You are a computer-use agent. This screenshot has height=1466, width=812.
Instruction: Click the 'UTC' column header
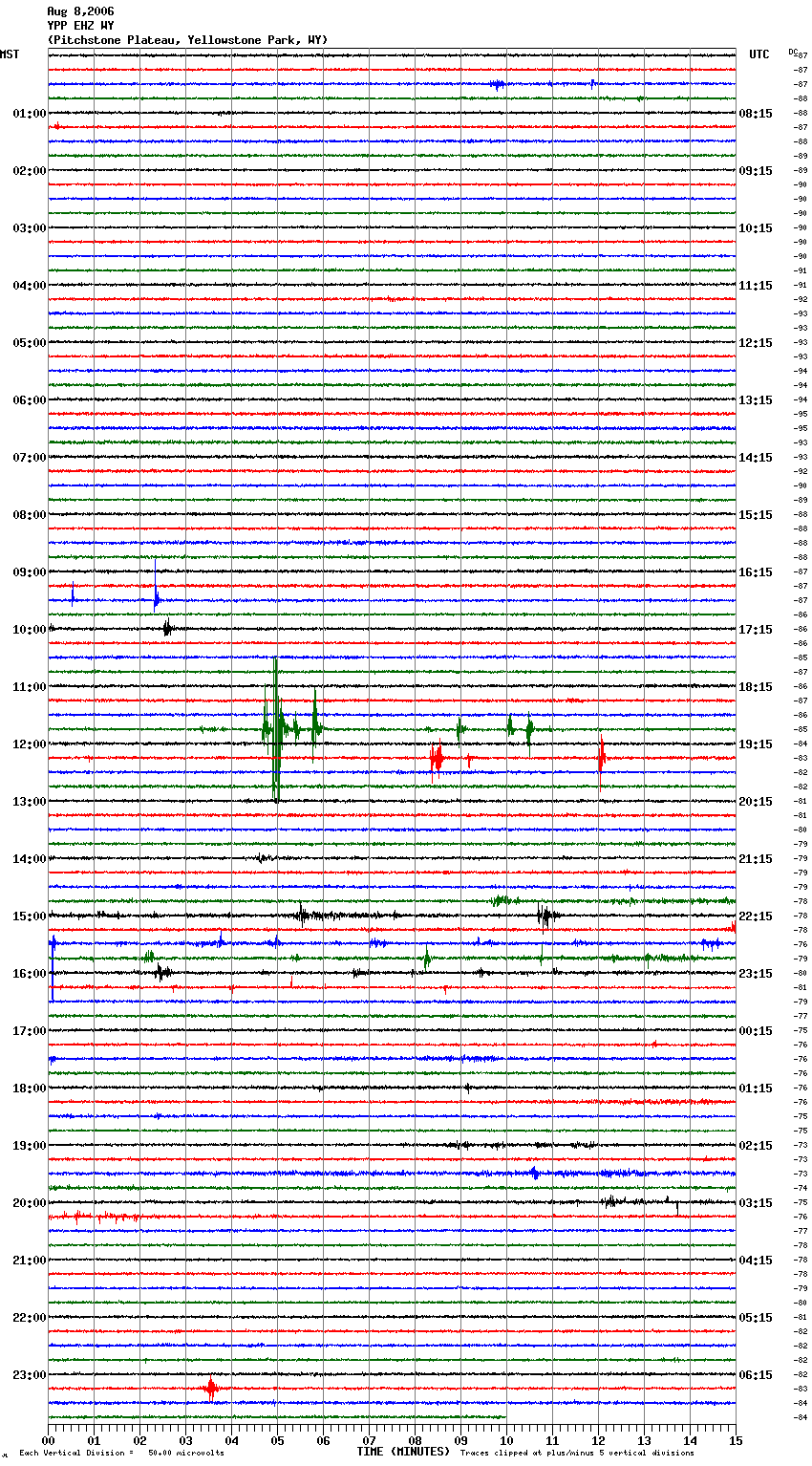click(759, 54)
